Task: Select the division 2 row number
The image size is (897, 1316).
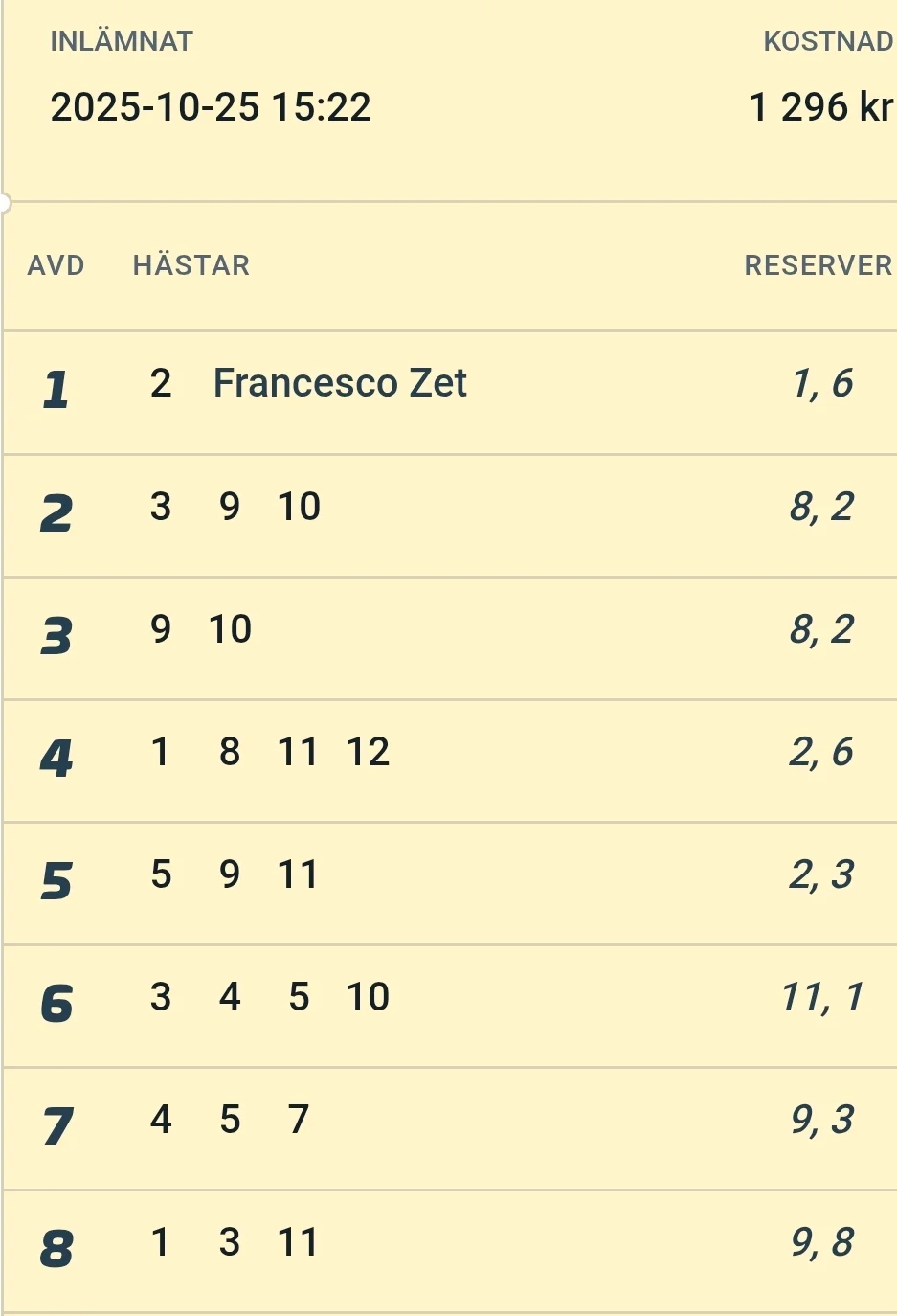Action: 56,513
